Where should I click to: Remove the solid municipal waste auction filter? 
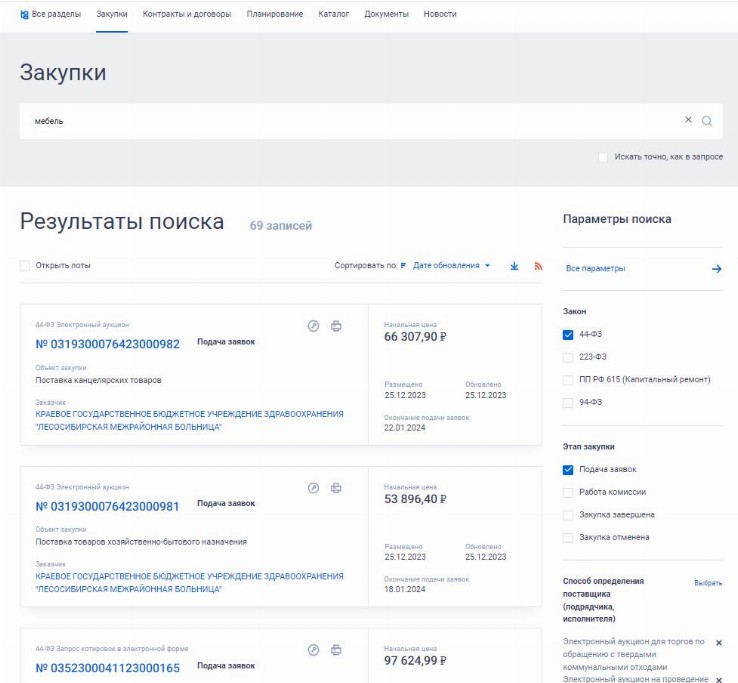pos(718,643)
